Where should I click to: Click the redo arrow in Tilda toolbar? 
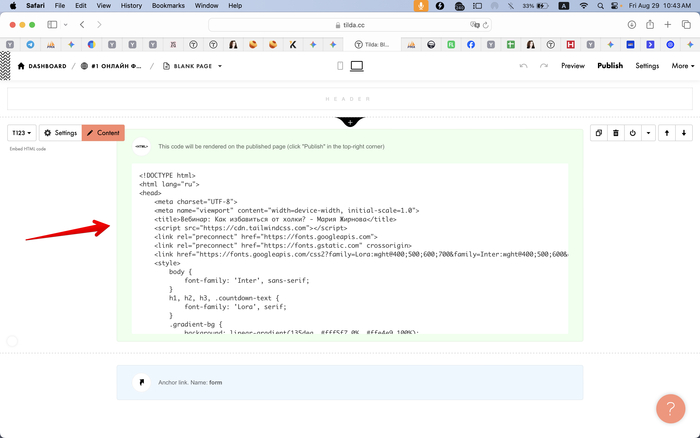coord(544,66)
